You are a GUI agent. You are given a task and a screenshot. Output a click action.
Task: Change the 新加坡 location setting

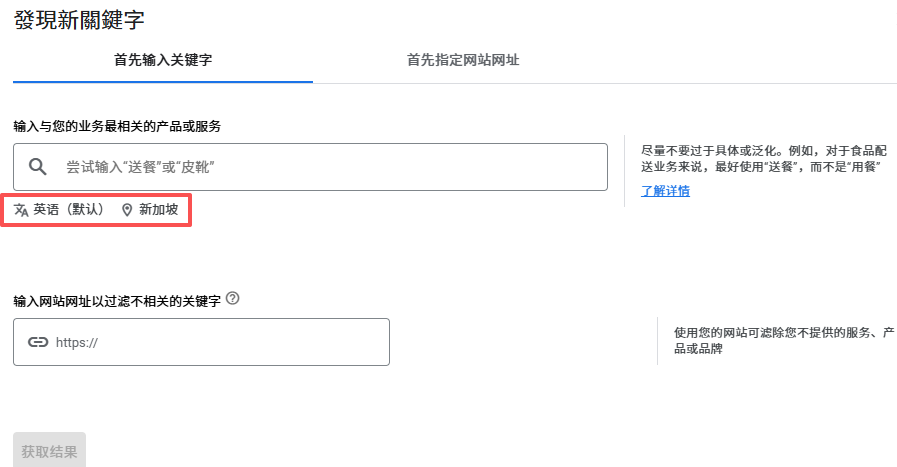(158, 210)
